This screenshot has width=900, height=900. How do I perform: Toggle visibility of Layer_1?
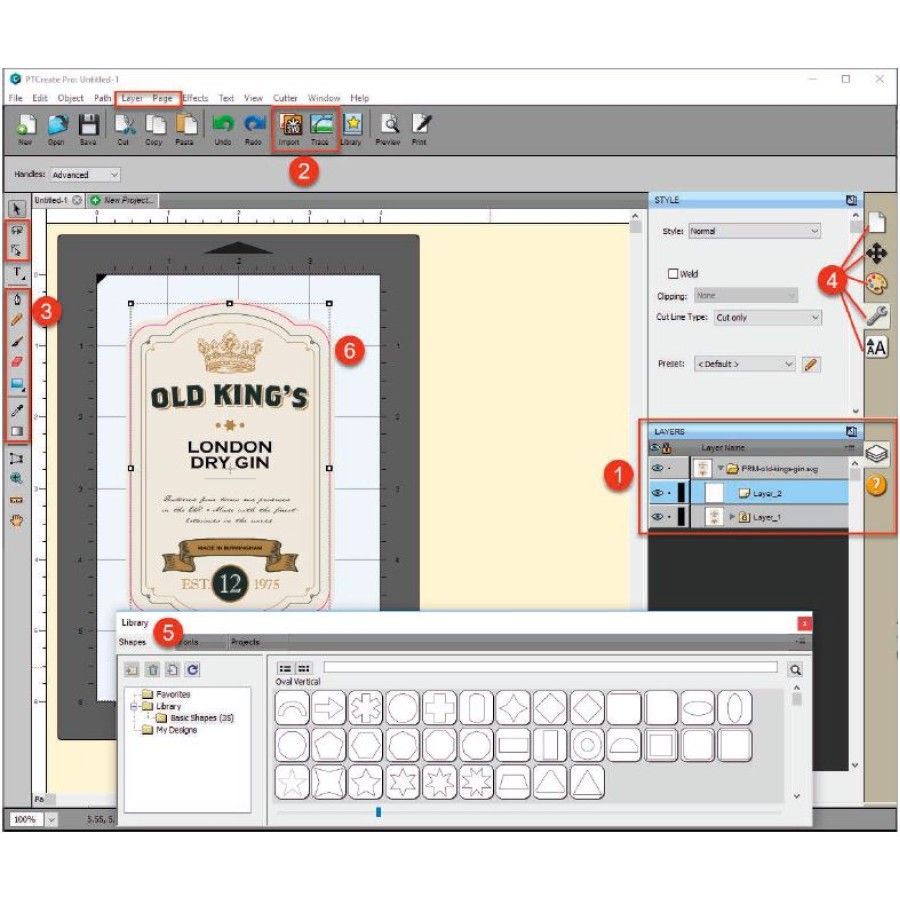click(658, 517)
